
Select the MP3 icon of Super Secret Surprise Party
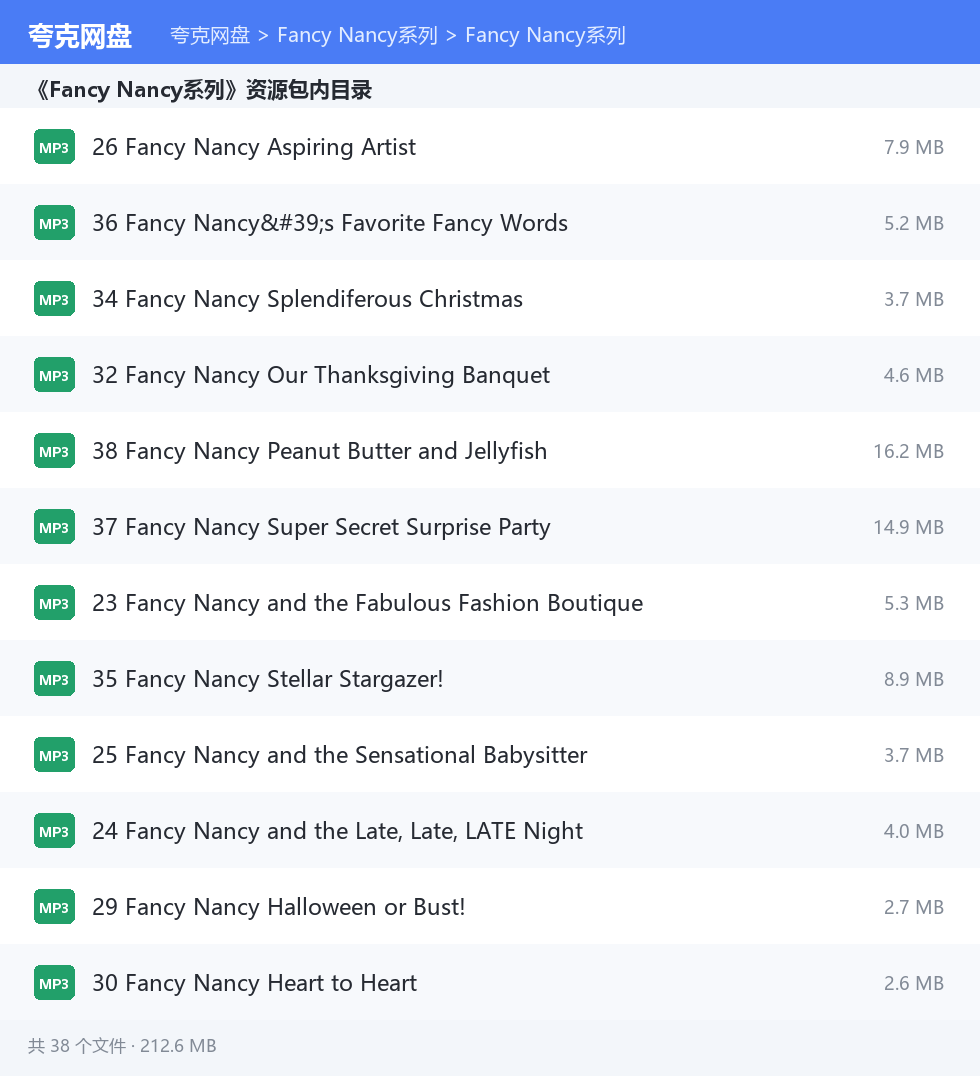coord(54,527)
